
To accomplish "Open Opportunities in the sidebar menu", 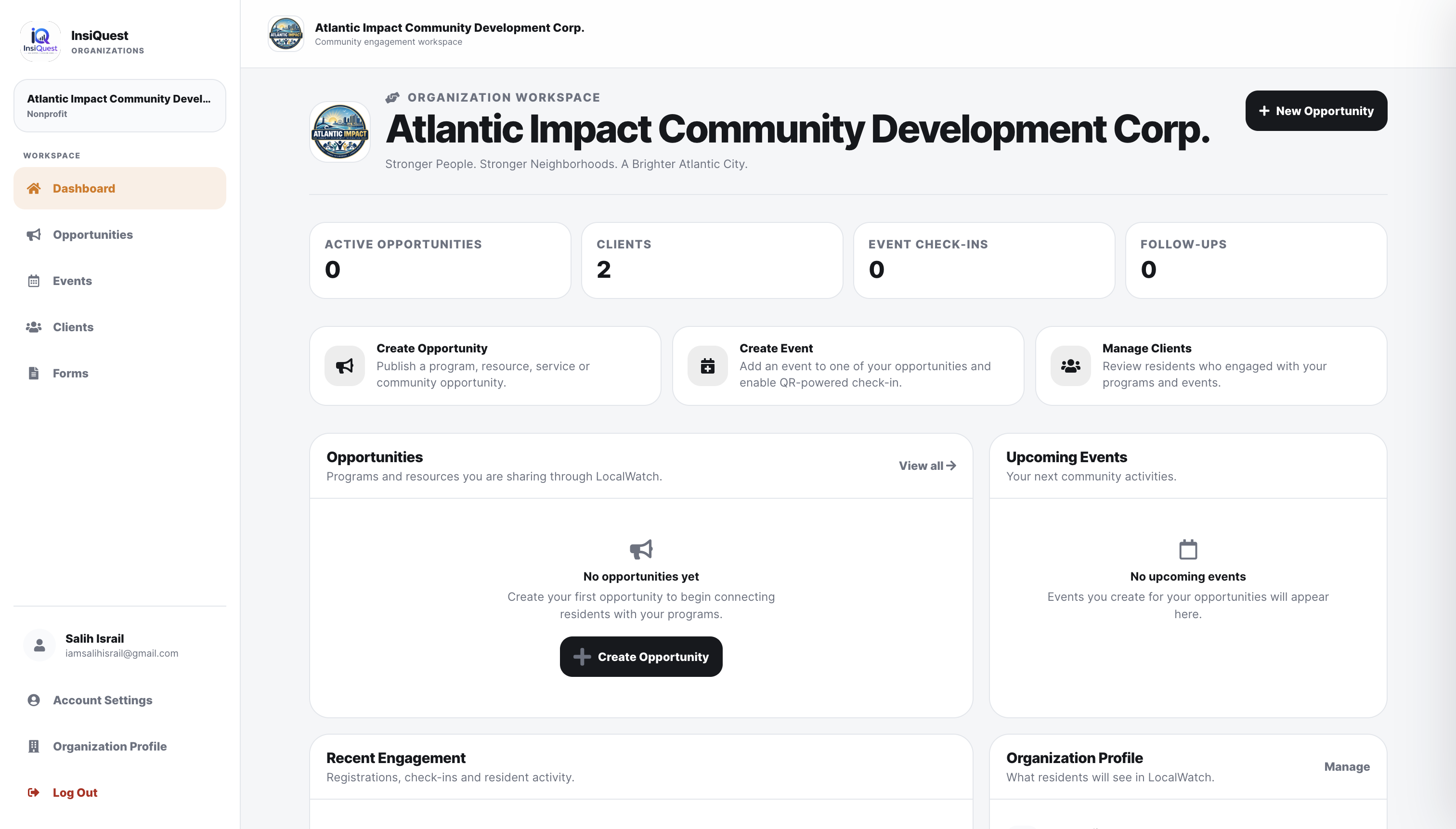I will click(x=119, y=234).
